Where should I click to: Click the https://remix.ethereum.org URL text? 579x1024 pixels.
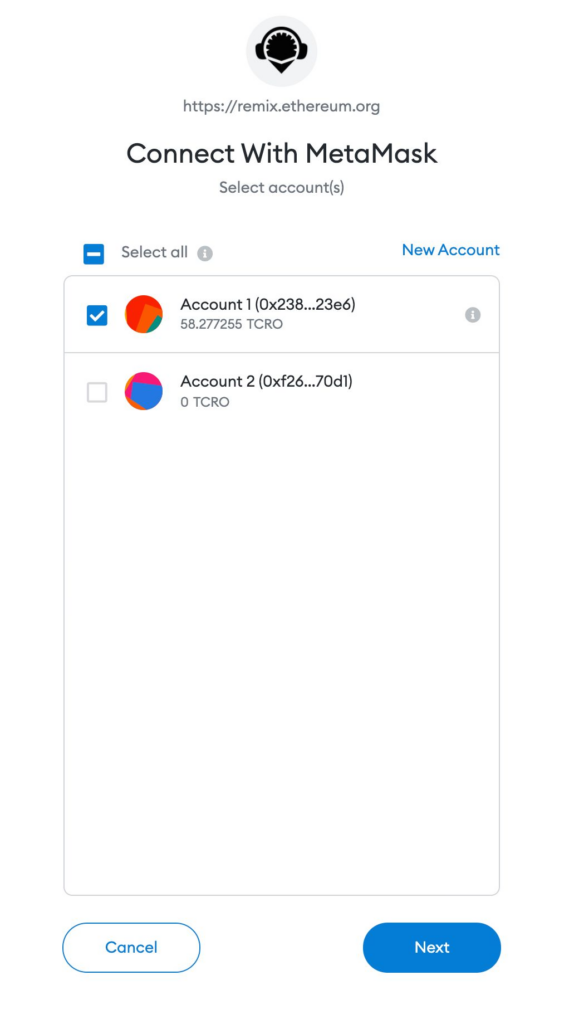pyautogui.click(x=281, y=106)
